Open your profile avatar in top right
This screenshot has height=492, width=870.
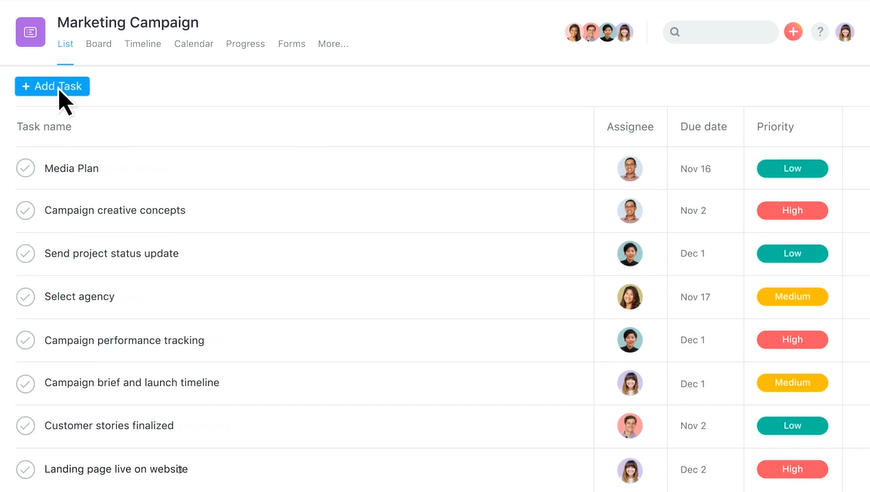click(845, 32)
